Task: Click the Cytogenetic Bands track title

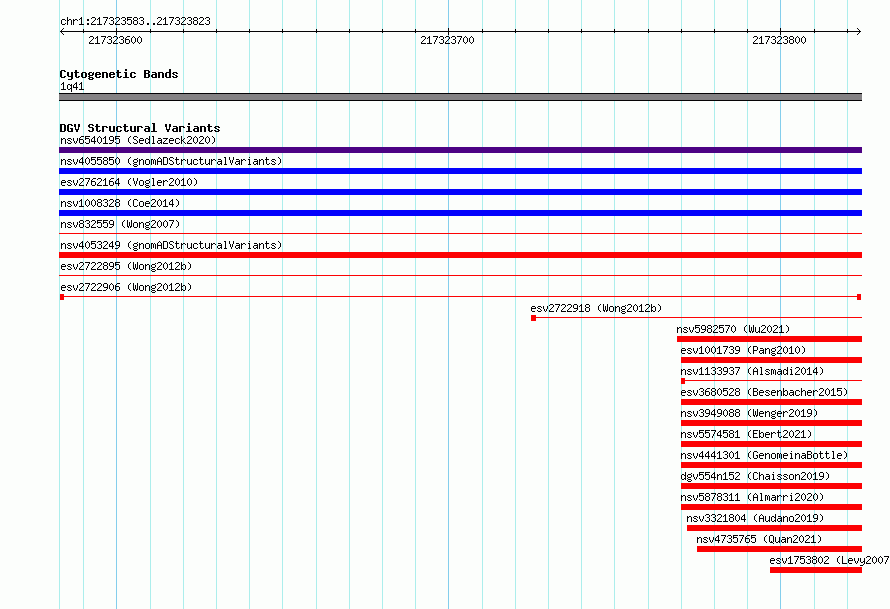Action: click(x=119, y=74)
